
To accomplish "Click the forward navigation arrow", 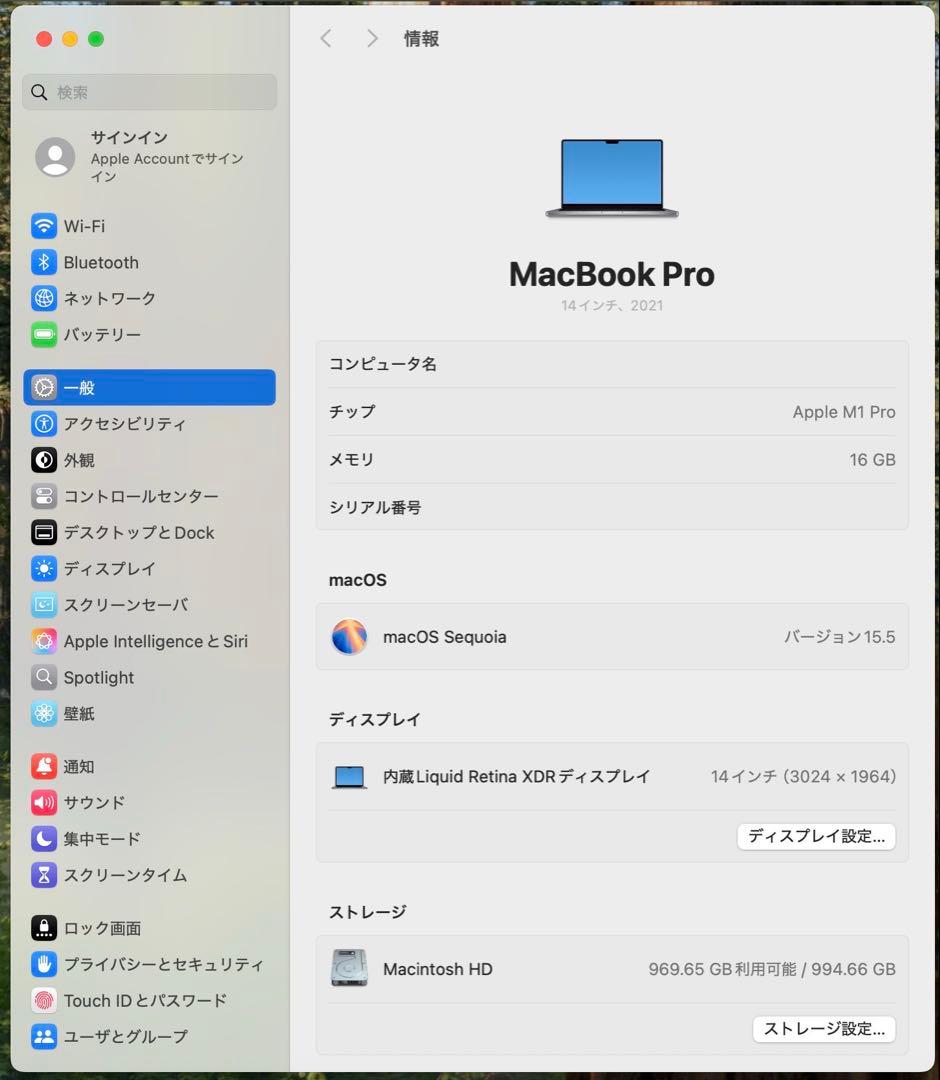I will (371, 38).
